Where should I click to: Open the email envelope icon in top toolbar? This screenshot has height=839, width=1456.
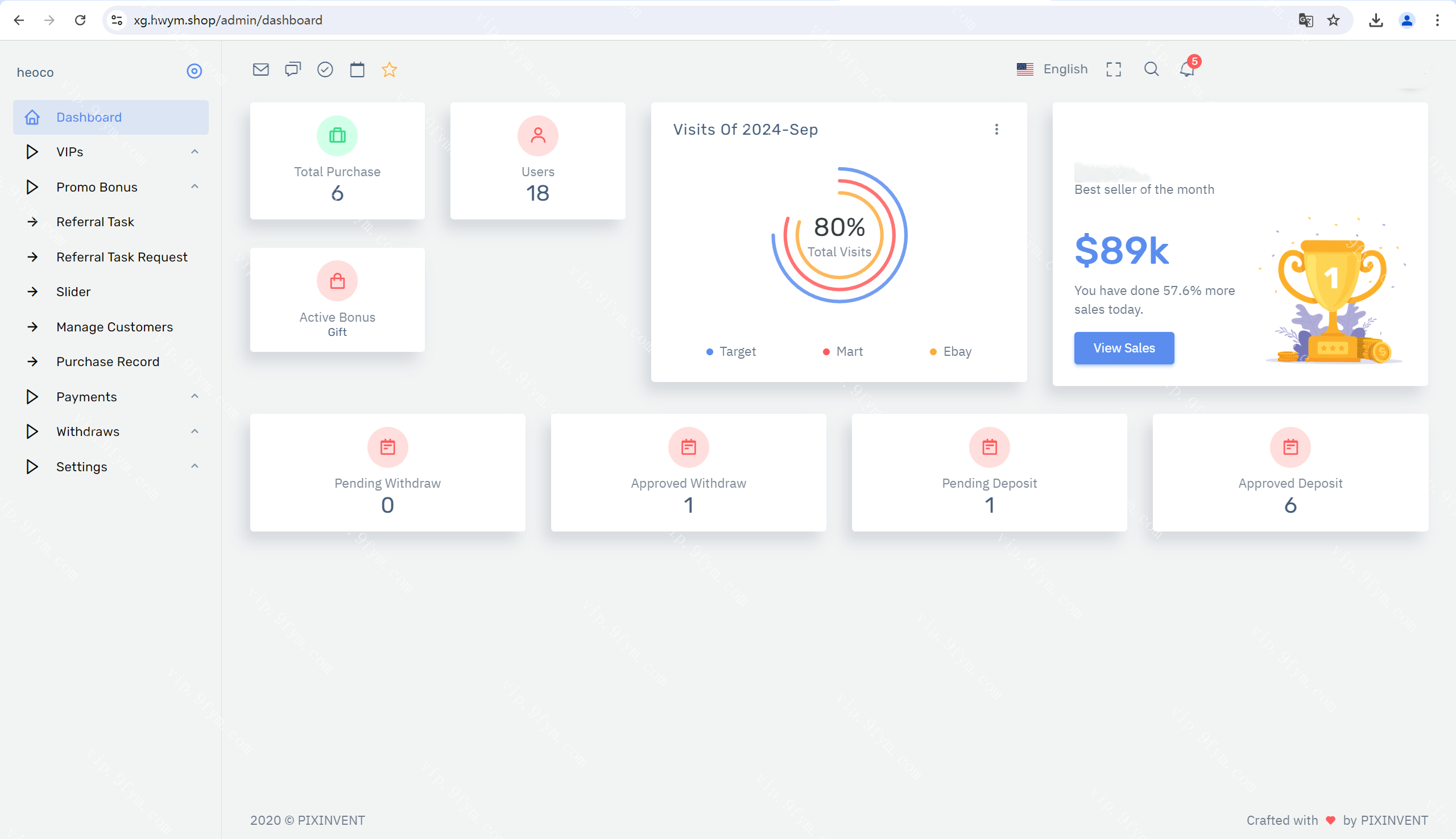pos(260,70)
